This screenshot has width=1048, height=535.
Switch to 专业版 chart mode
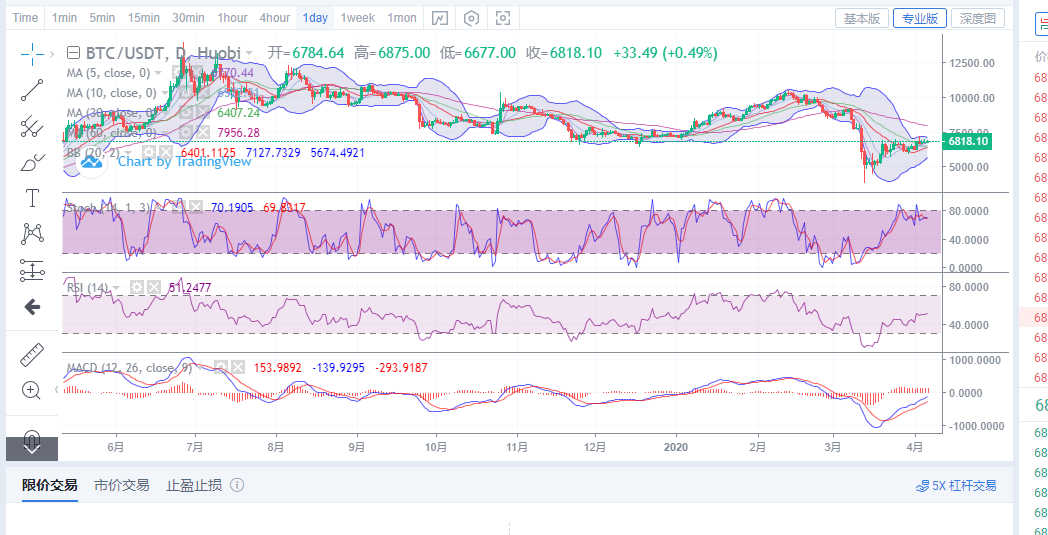(x=920, y=18)
